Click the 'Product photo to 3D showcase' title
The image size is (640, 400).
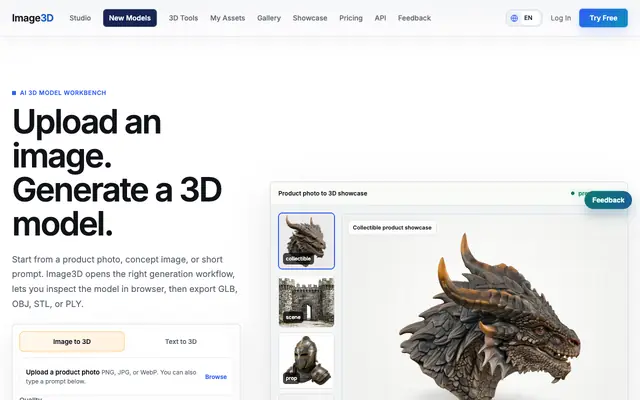point(322,193)
